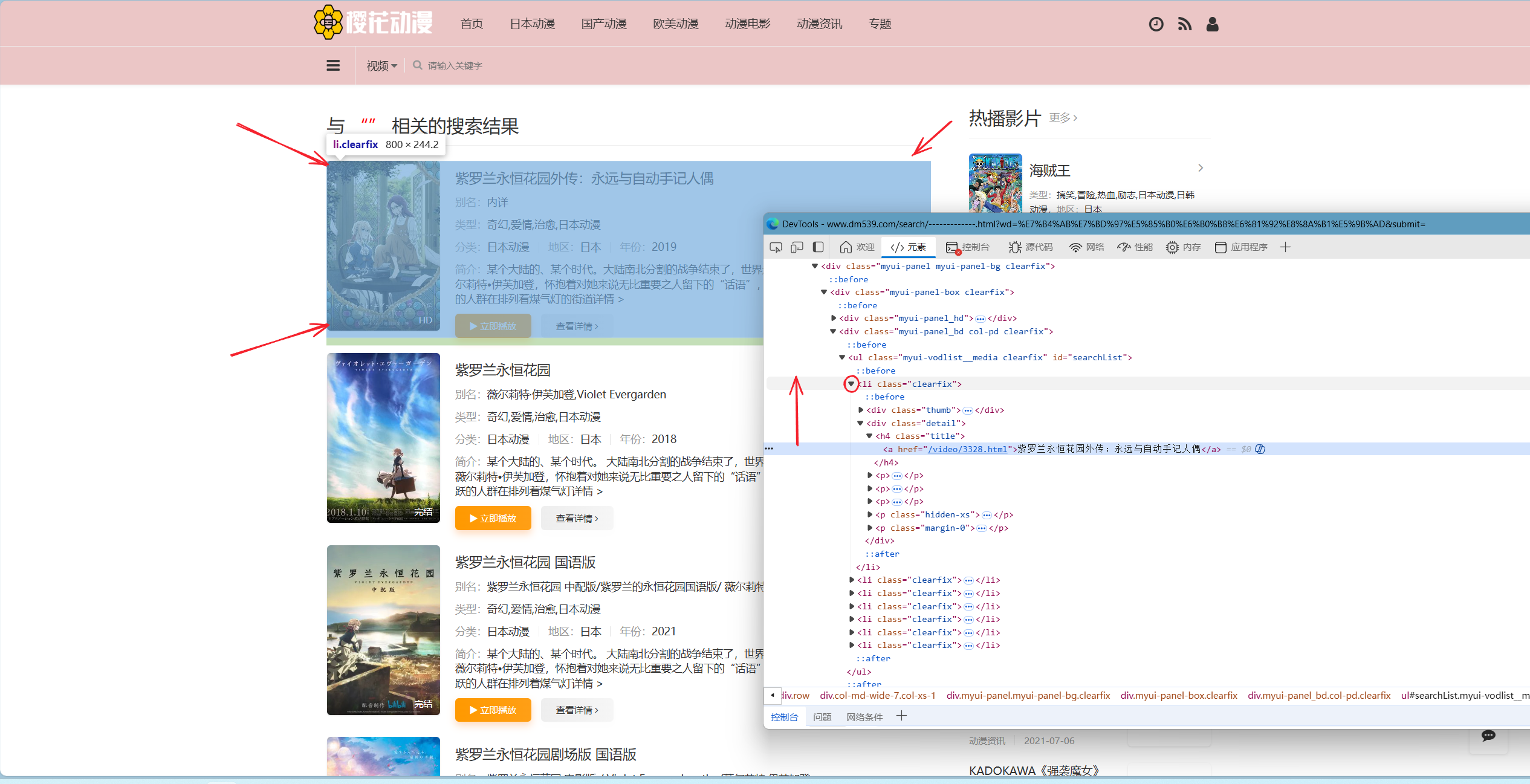1530x784 pixels.
Task: Click the RSS feed icon
Action: click(1184, 24)
